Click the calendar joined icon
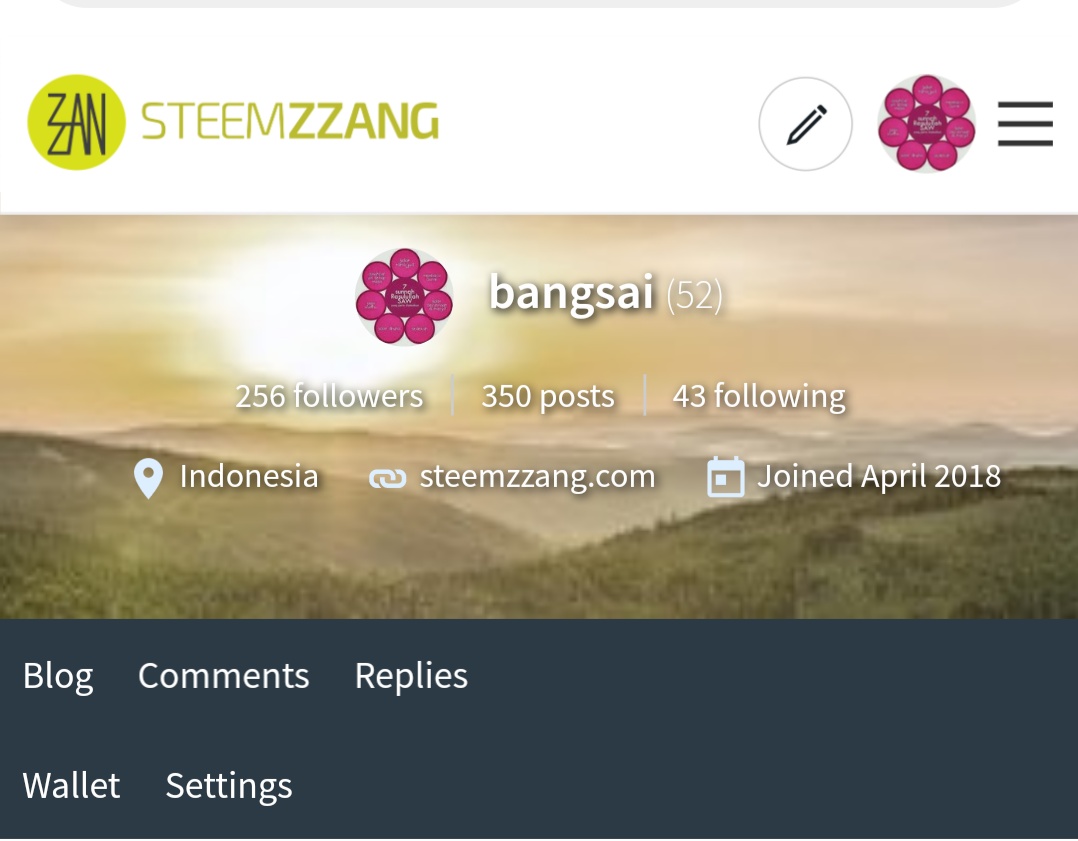Screen dimensions: 1078x841 tap(725, 477)
